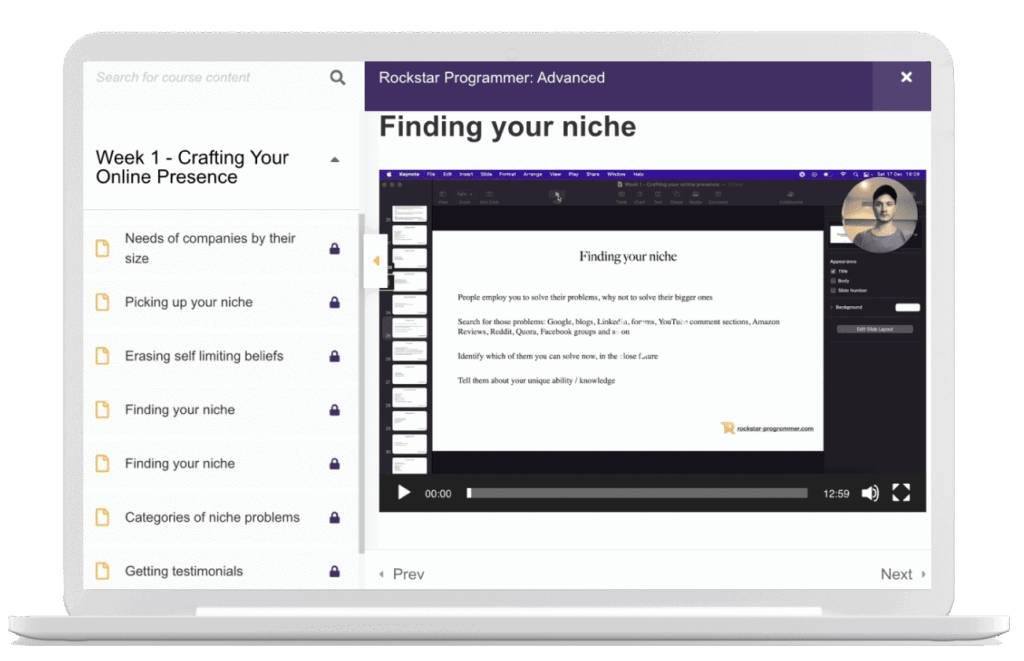
Task: Click lock icon beside Erasing self limiting beliefs
Action: (335, 356)
